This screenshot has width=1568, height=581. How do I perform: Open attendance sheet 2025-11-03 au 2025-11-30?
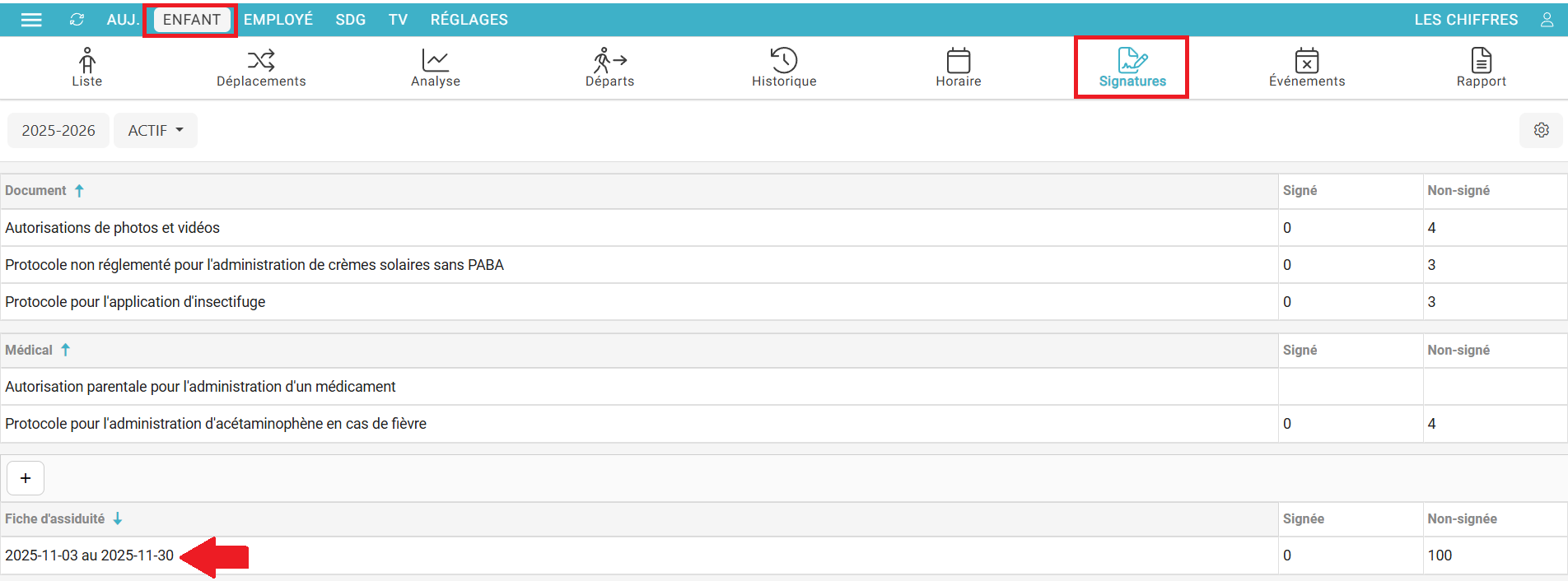coord(89,555)
